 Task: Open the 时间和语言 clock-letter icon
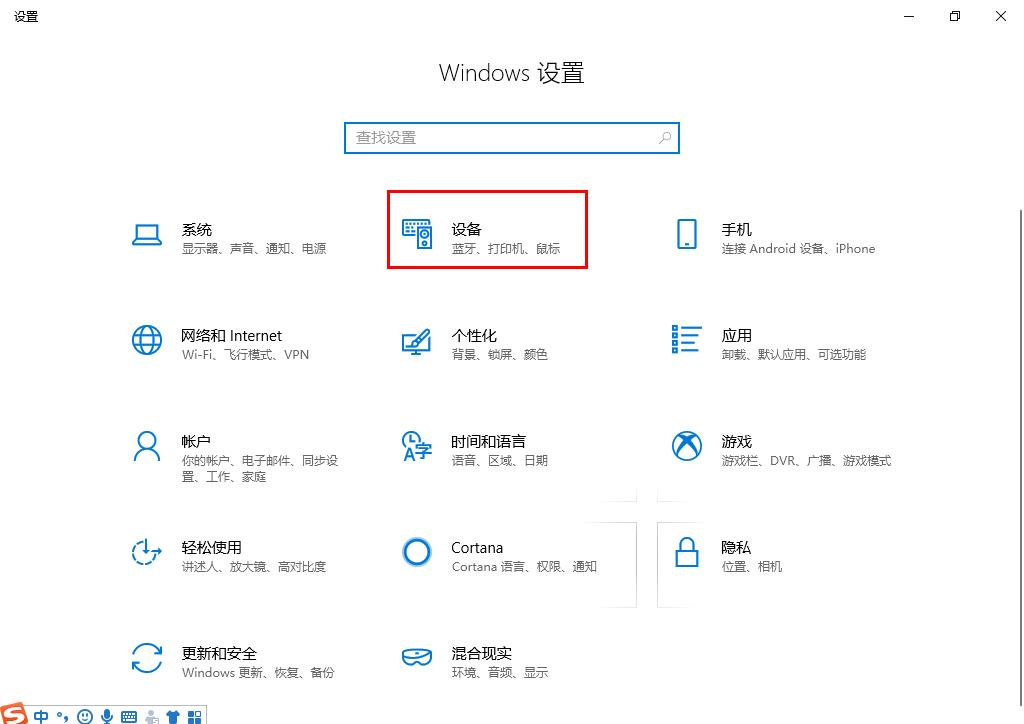(x=417, y=446)
